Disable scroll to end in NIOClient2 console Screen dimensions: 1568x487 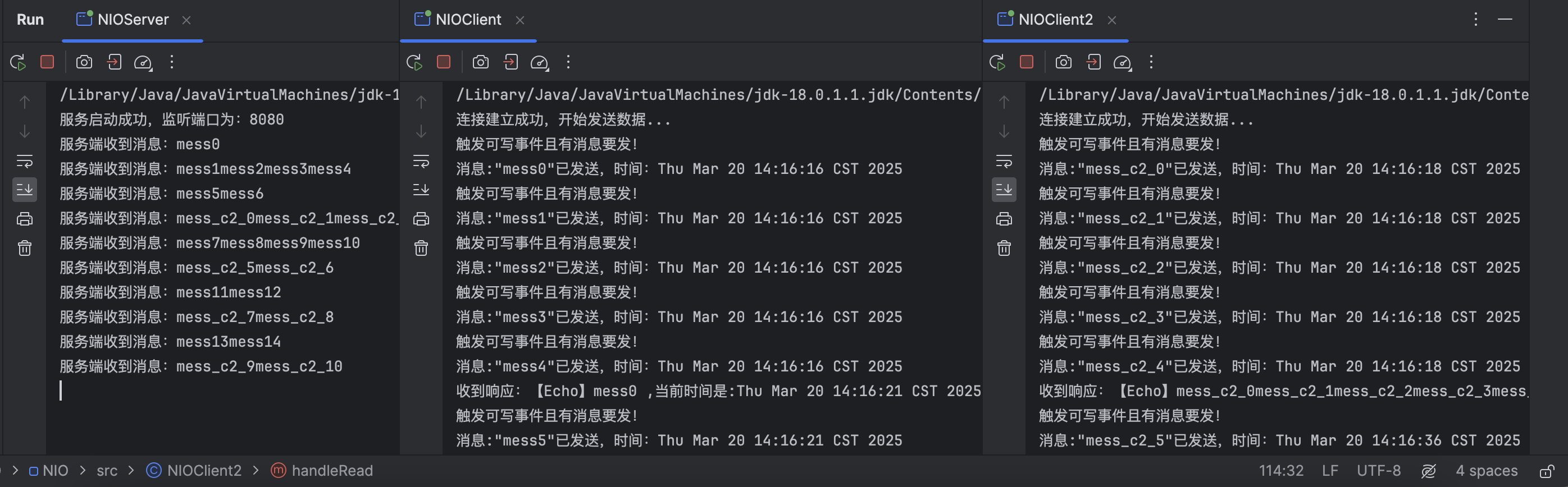[1004, 190]
